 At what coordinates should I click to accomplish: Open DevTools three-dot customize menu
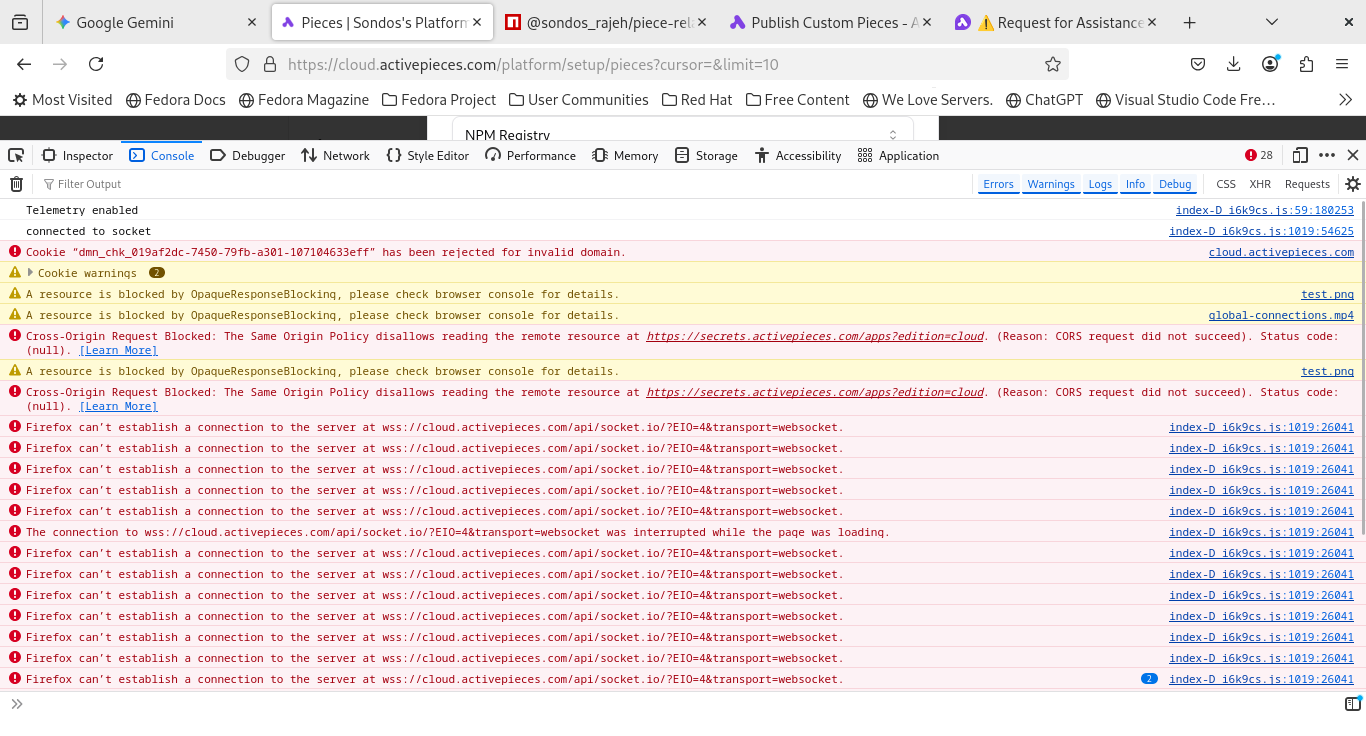[x=1327, y=155]
